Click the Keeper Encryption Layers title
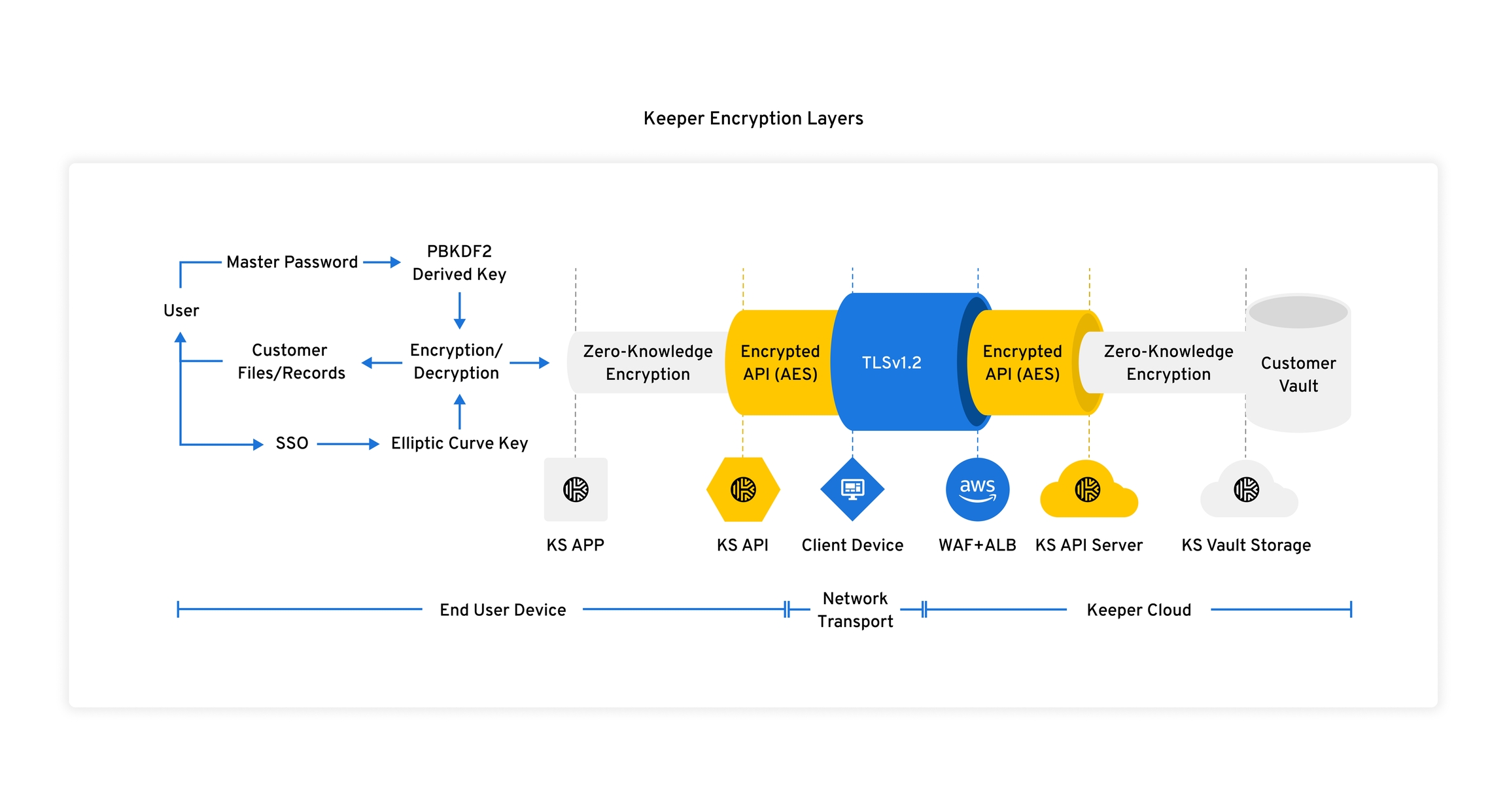The width and height of the screenshot is (1507, 812). coord(753,118)
